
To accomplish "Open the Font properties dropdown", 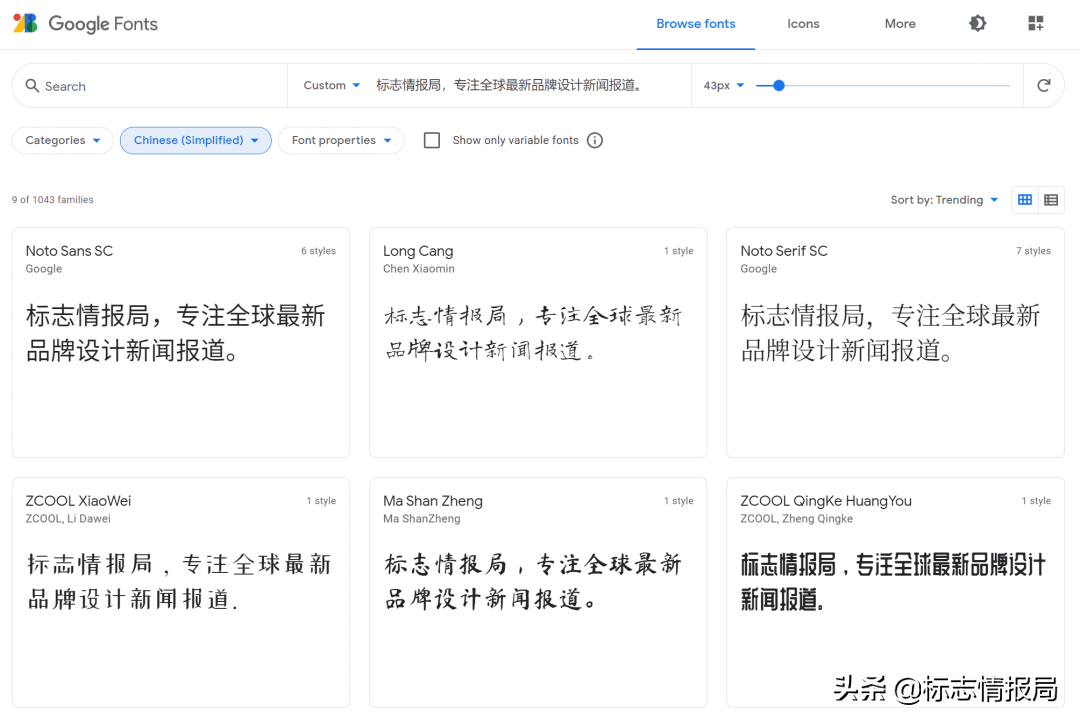I will tap(341, 141).
